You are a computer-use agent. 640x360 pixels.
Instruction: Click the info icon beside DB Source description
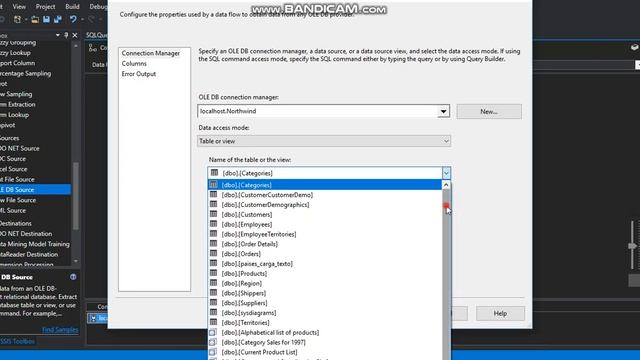pos(73,277)
